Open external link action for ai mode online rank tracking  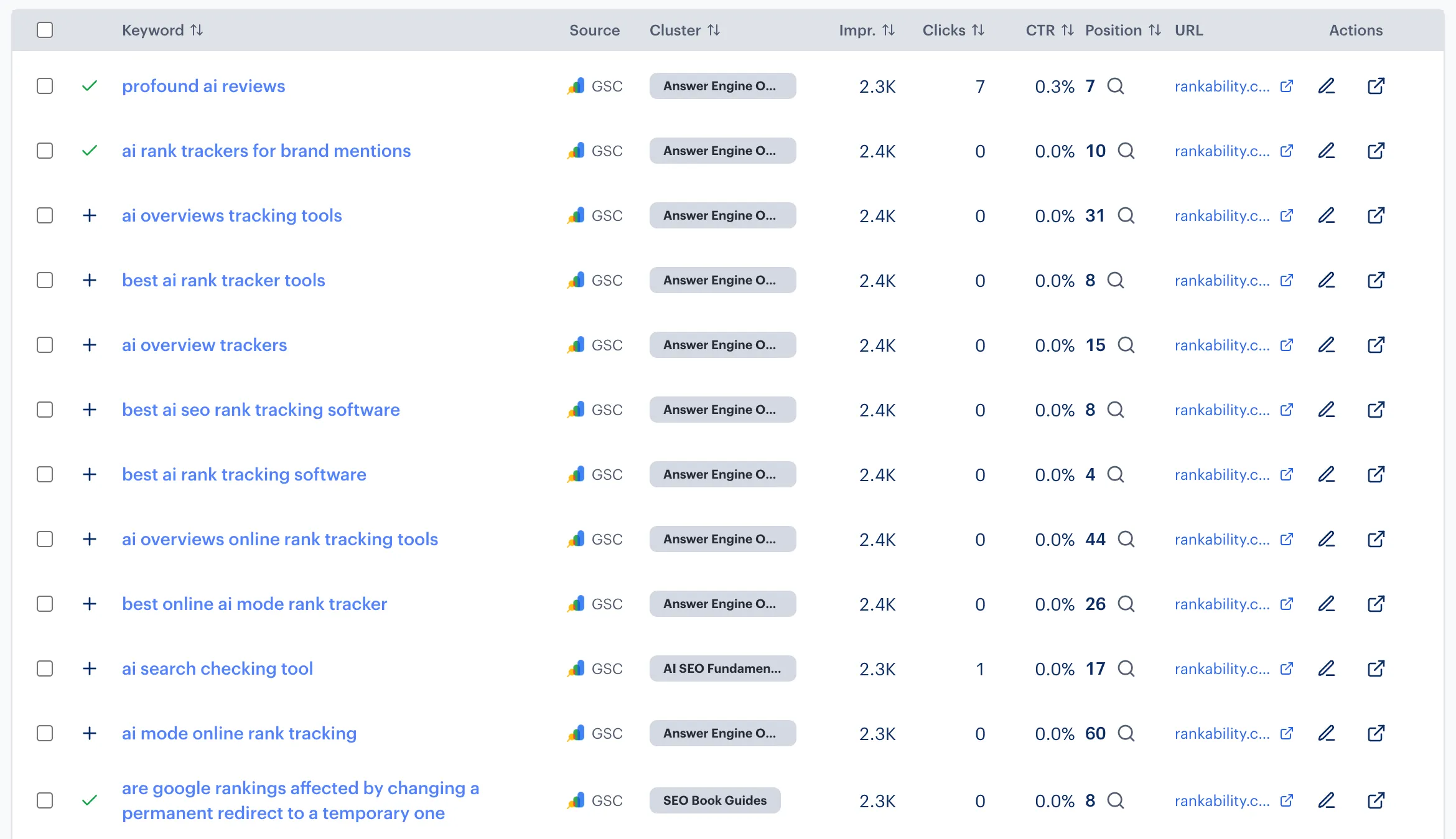1376,733
